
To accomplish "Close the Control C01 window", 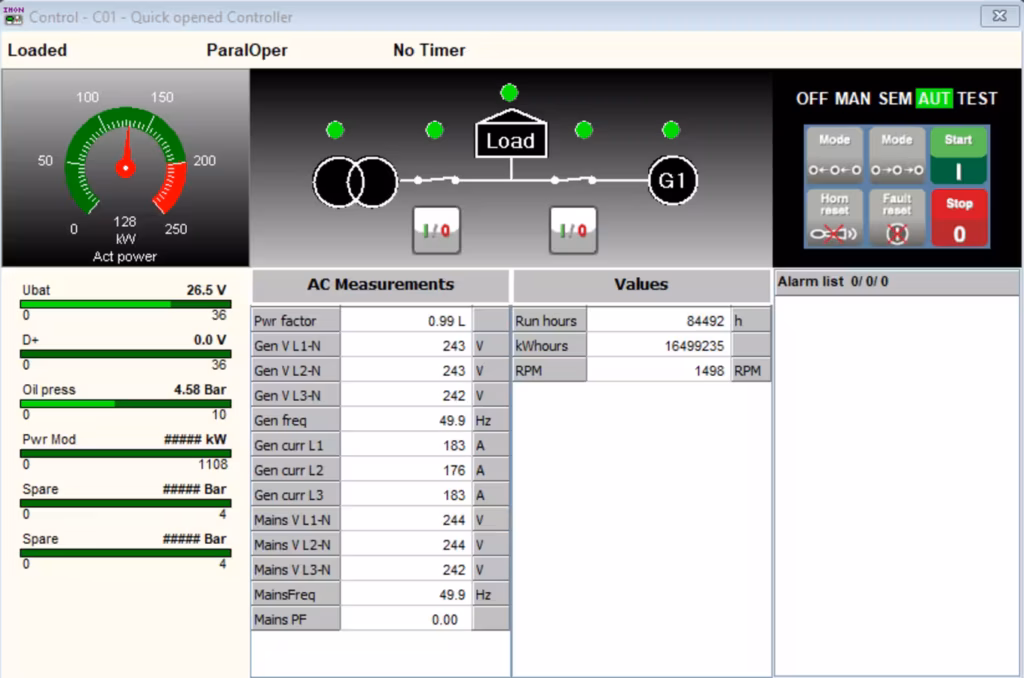I will coord(999,16).
